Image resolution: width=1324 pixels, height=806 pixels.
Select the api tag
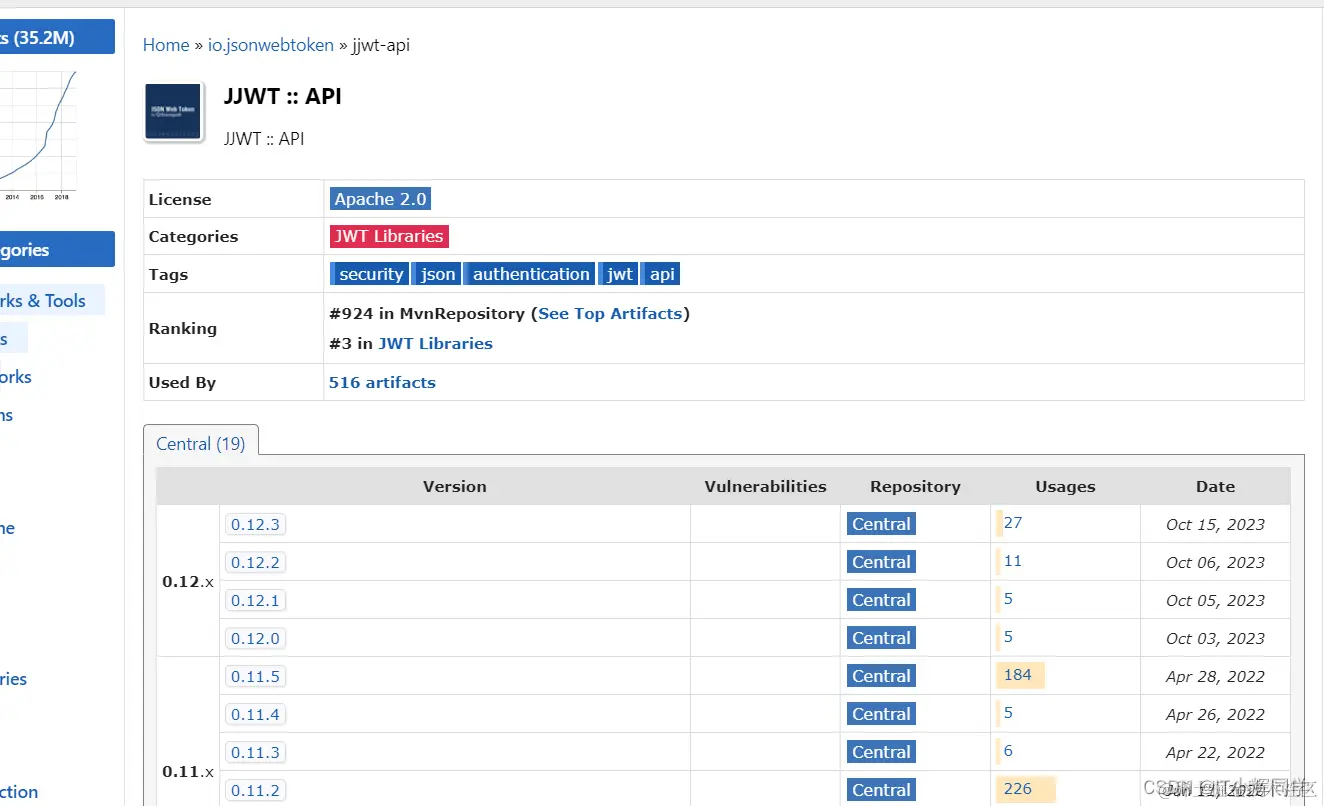(662, 274)
